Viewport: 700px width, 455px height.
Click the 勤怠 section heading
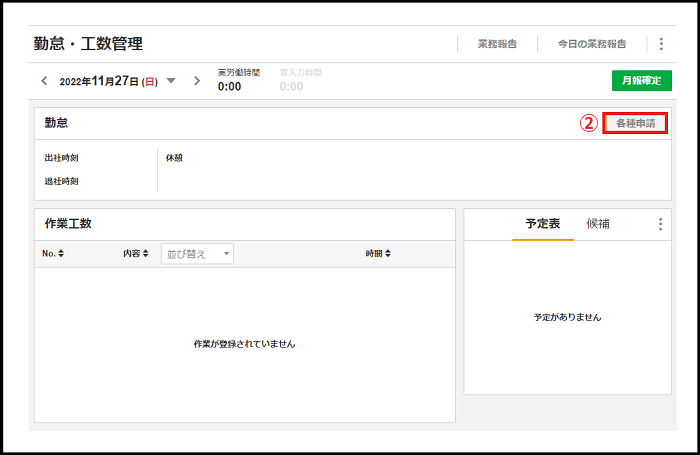(56, 123)
